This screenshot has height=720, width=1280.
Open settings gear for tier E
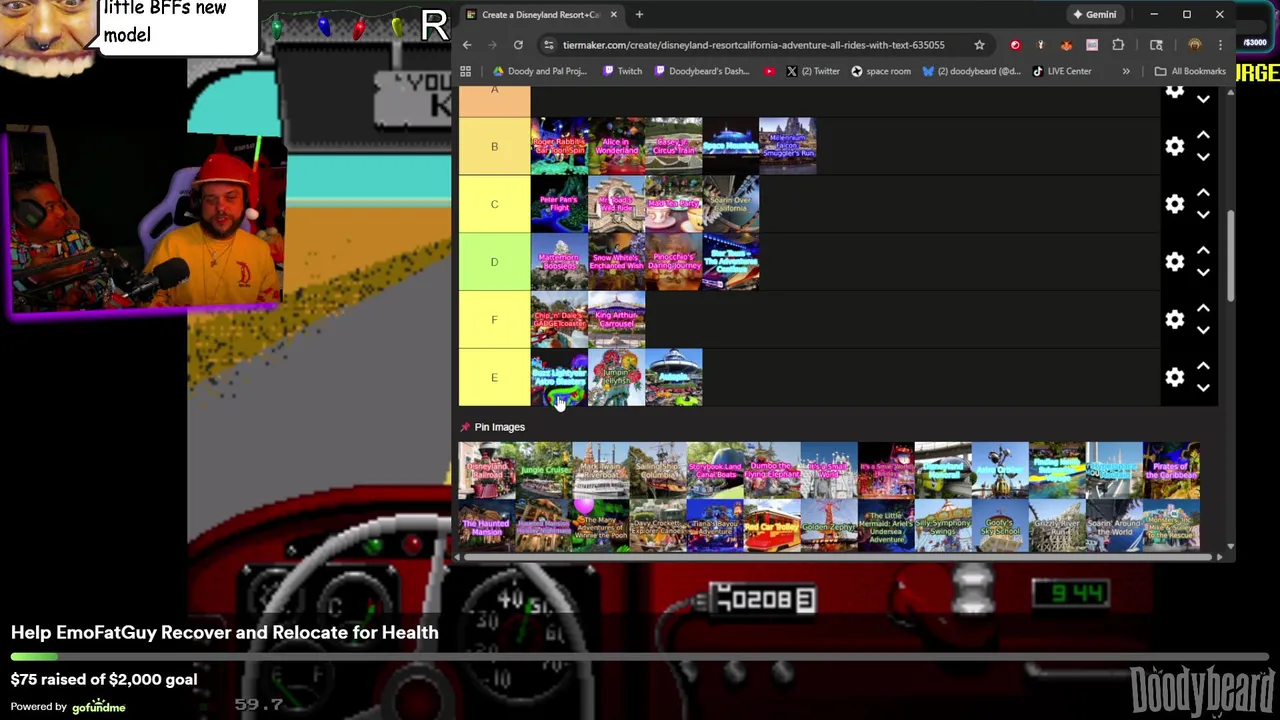coord(1175,377)
